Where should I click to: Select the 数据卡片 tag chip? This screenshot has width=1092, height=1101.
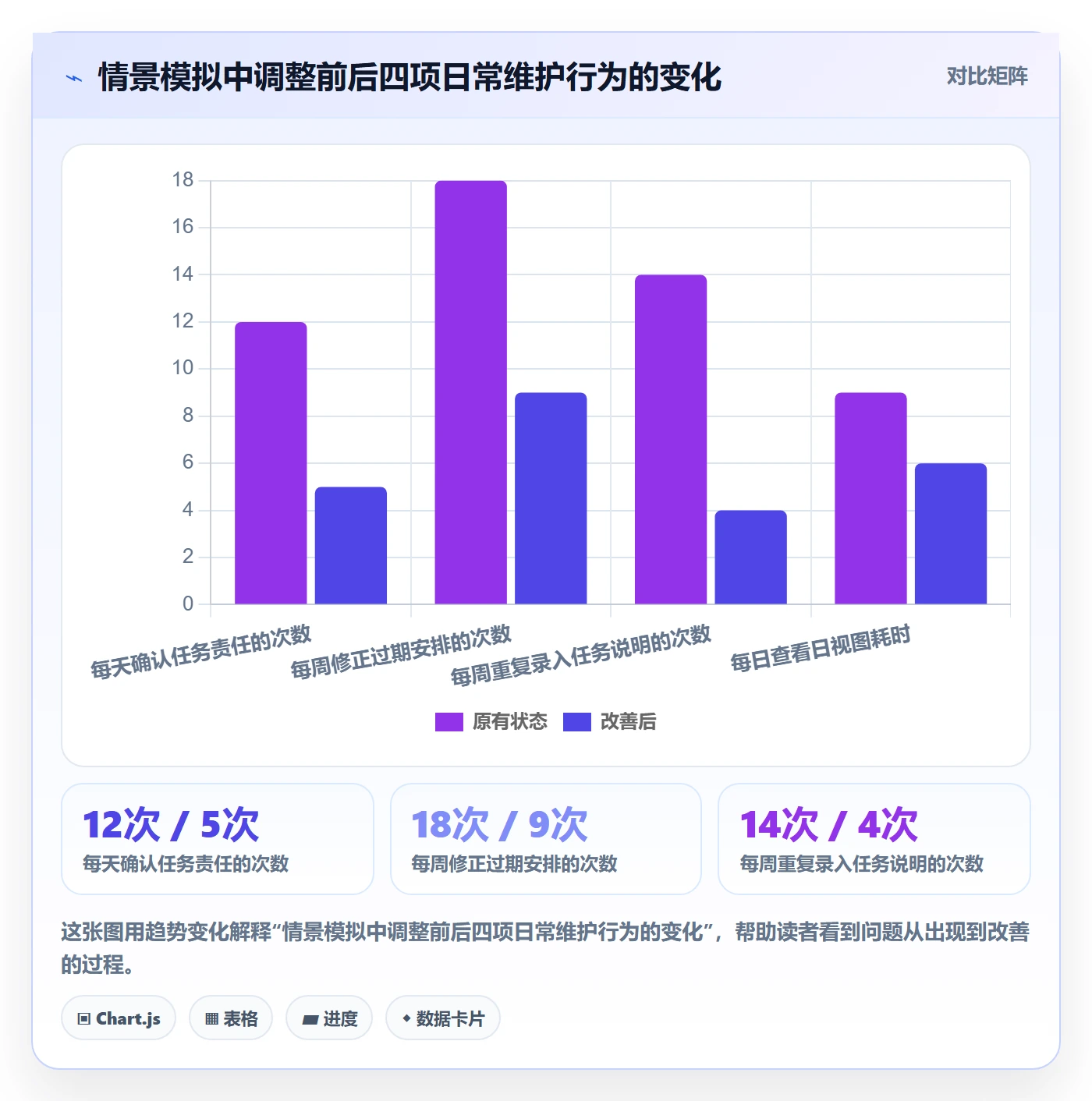[x=443, y=1018]
